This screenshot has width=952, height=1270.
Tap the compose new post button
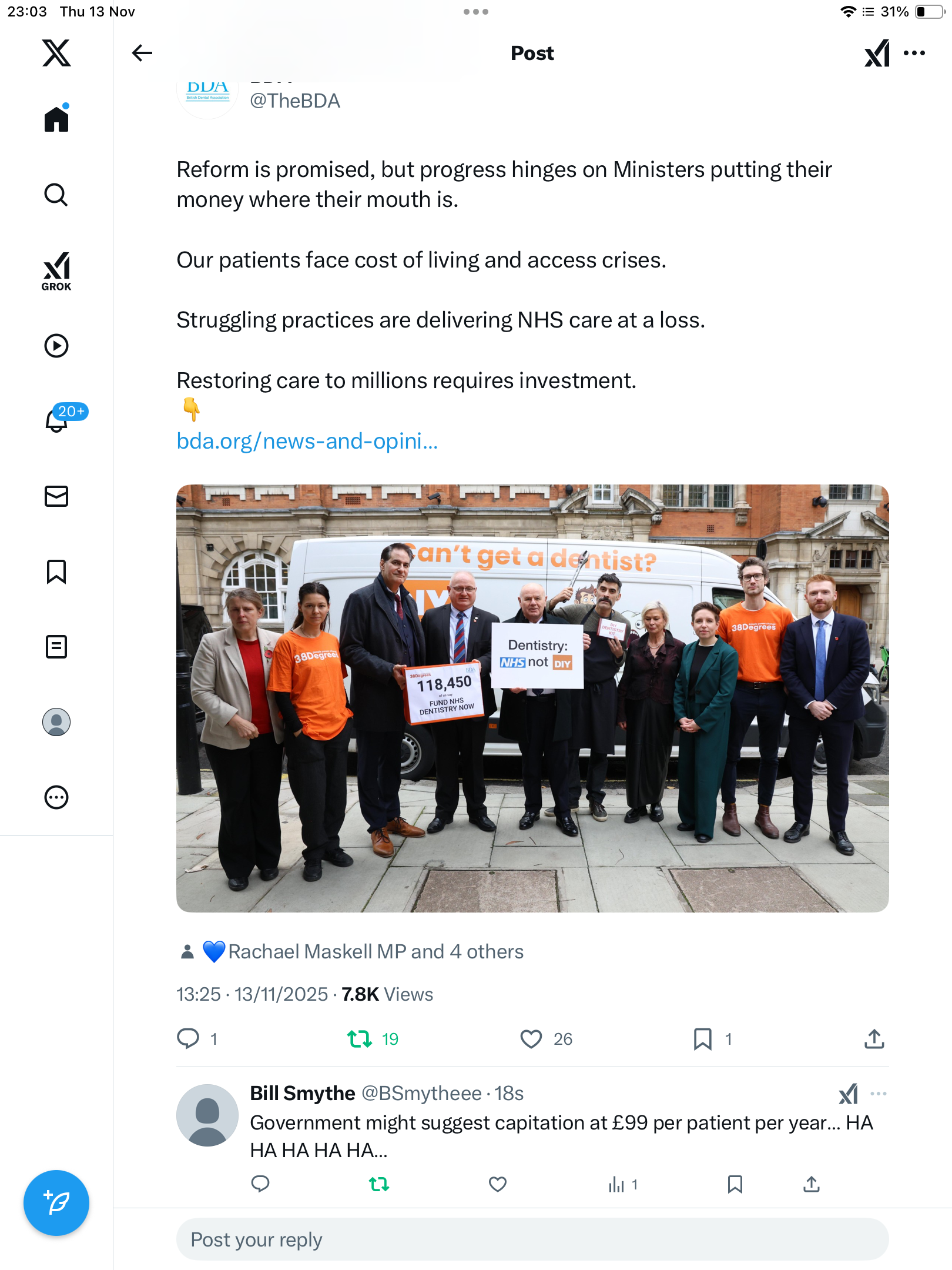56,1202
